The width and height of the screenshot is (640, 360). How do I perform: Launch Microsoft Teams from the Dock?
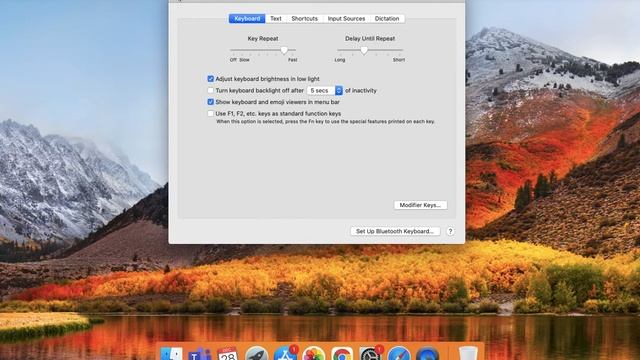pyautogui.click(x=200, y=354)
